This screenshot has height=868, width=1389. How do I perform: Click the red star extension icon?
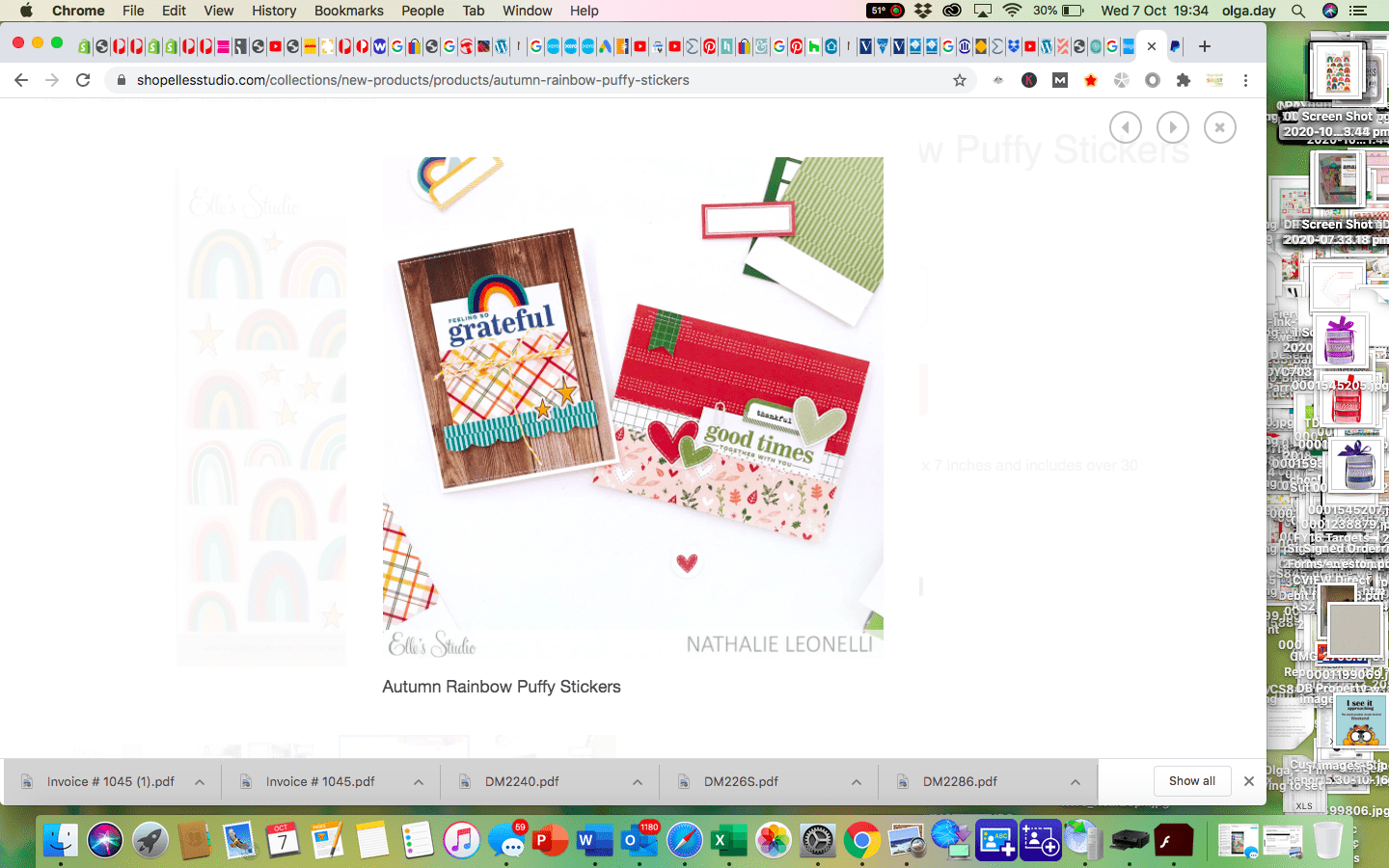pos(1091,80)
